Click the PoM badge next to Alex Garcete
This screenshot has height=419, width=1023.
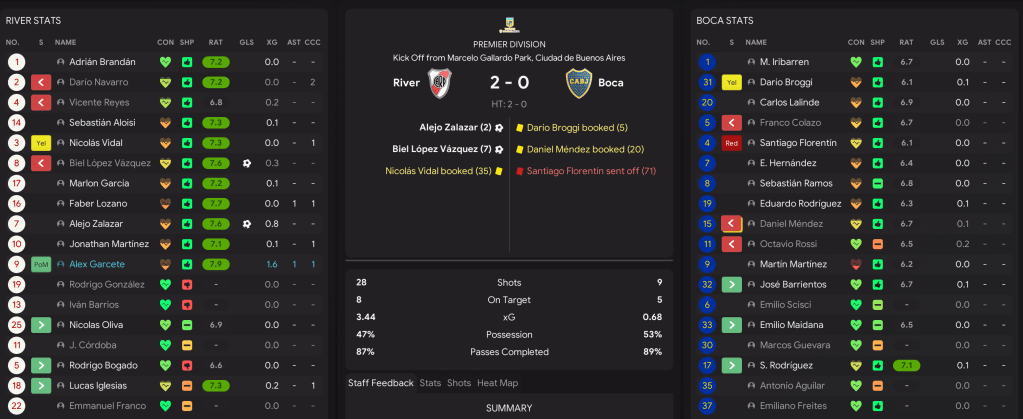(41, 264)
